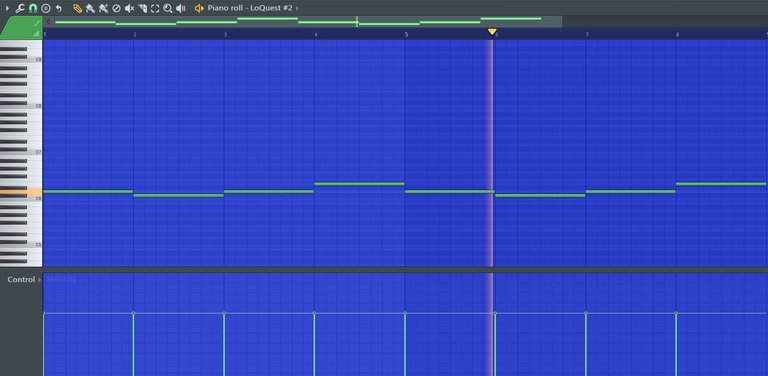
Task: Open the Control event lane selector
Action: [24, 280]
